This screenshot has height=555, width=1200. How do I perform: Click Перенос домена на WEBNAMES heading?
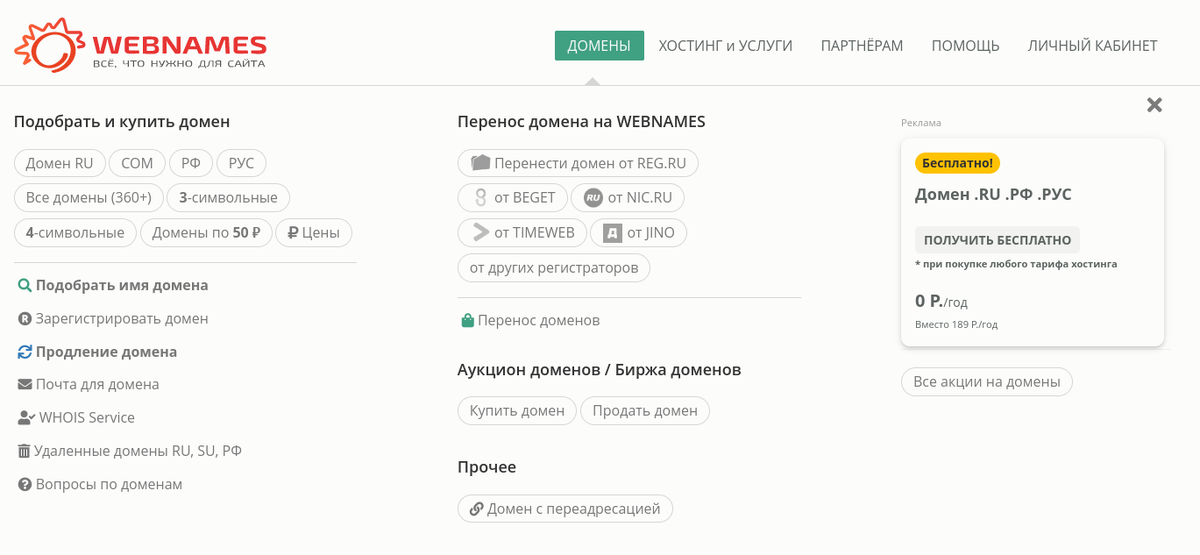pyautogui.click(x=581, y=122)
